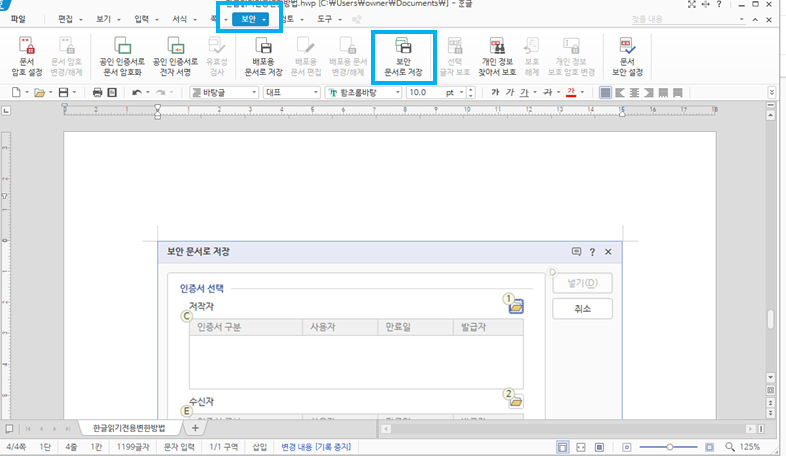This screenshot has height=456, width=786.
Task: Toggle 삽입 insert mode in status bar
Action: click(259, 446)
